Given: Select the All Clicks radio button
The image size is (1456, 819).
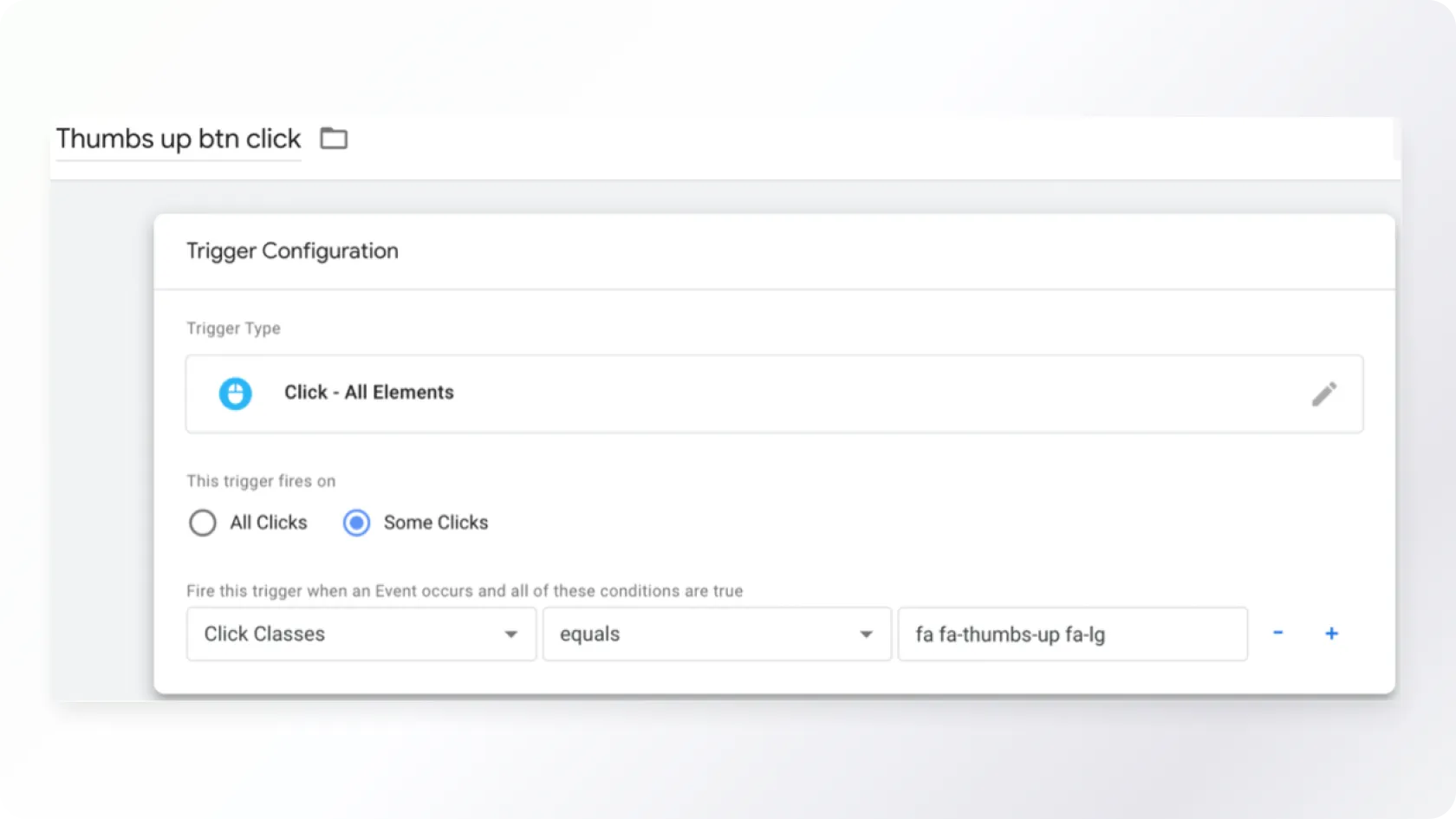Looking at the screenshot, I should [203, 523].
